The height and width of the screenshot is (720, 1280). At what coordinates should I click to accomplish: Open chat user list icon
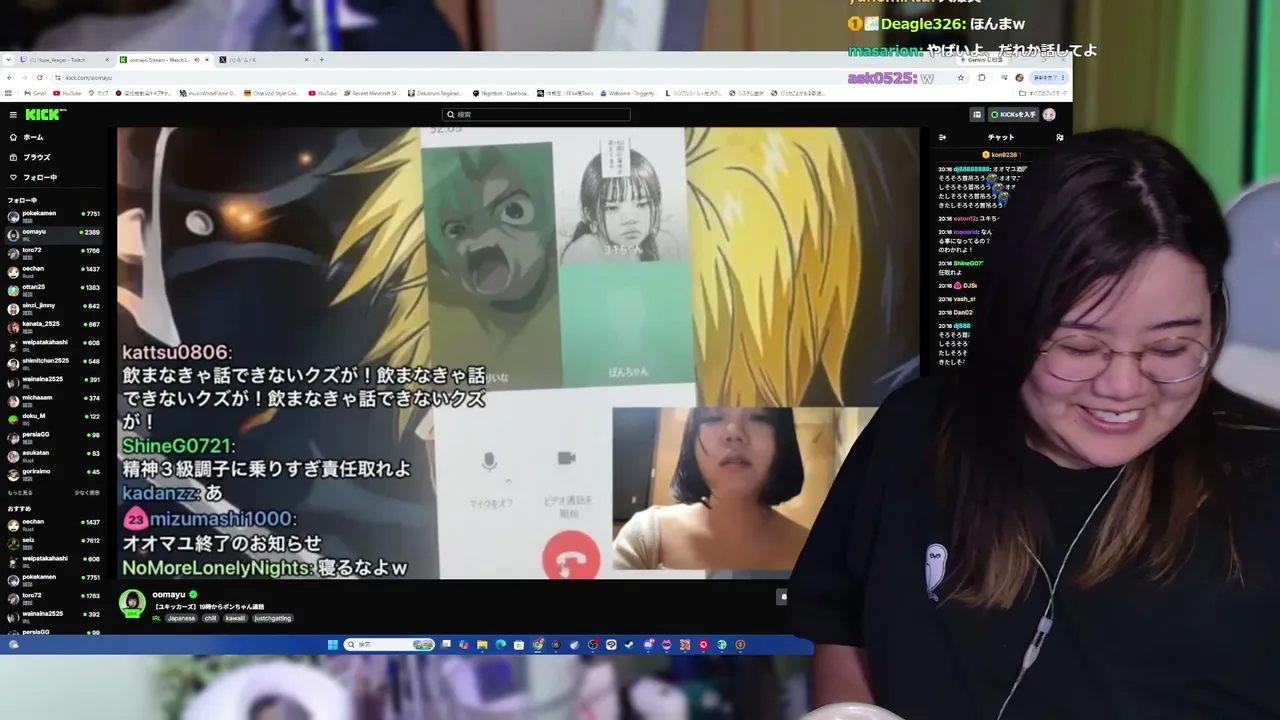point(1059,137)
